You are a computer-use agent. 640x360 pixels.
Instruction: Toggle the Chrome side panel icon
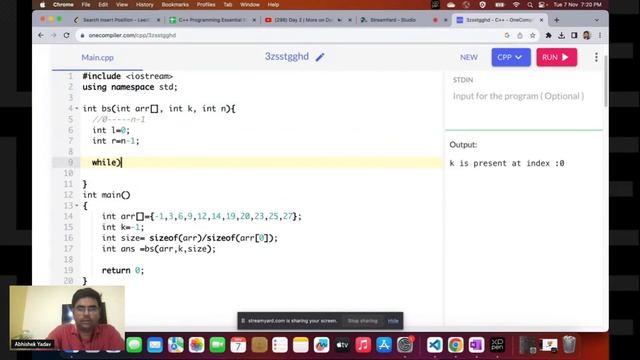click(574, 36)
